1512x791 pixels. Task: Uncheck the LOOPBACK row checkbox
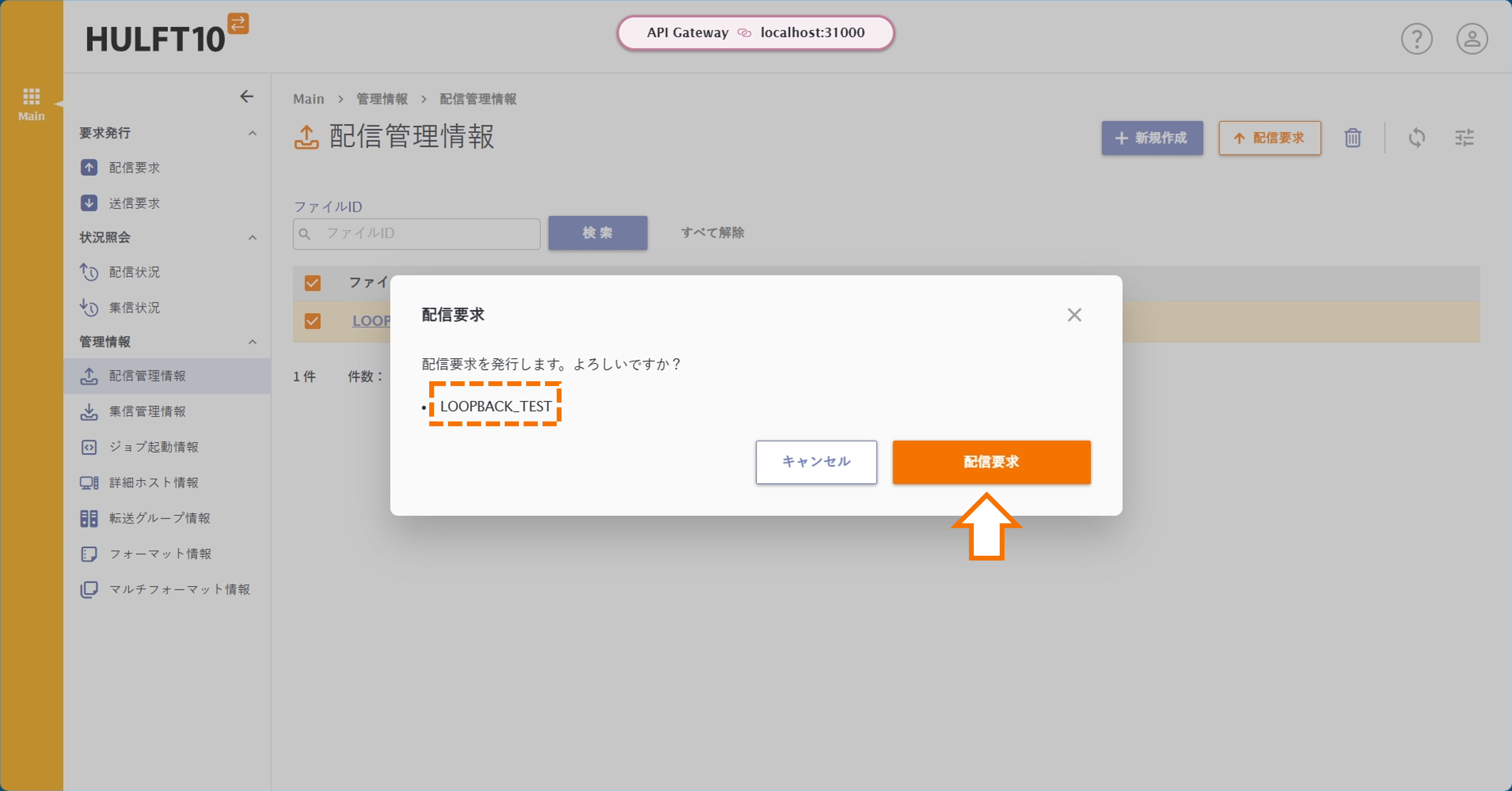(312, 320)
